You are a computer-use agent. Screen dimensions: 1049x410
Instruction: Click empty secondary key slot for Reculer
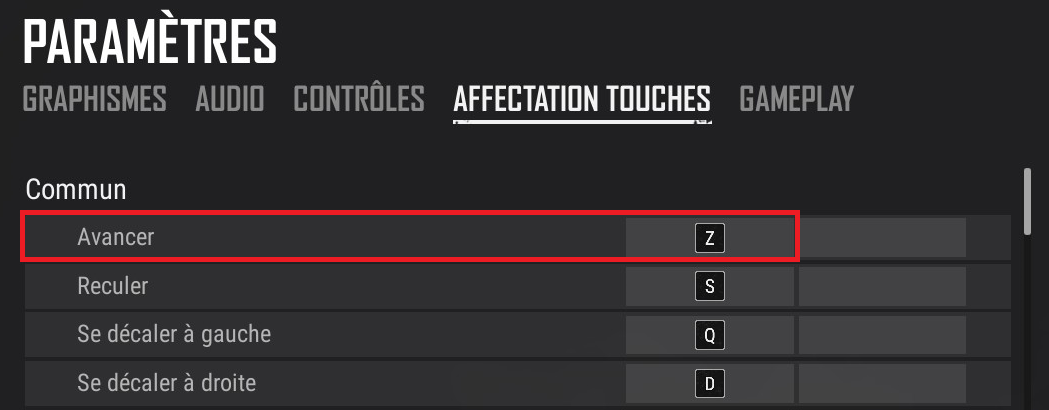(882, 287)
